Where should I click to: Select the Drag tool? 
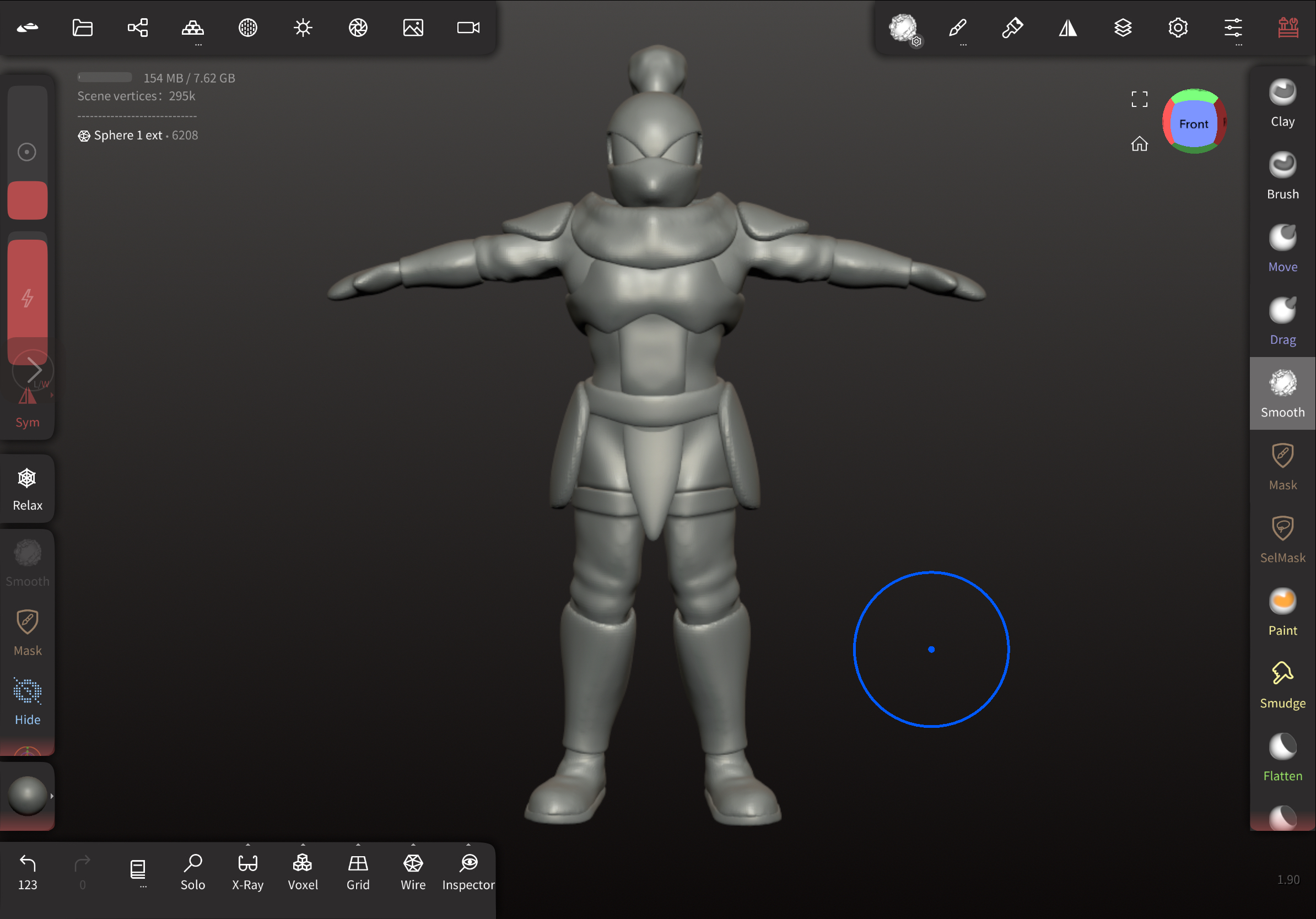(1283, 321)
